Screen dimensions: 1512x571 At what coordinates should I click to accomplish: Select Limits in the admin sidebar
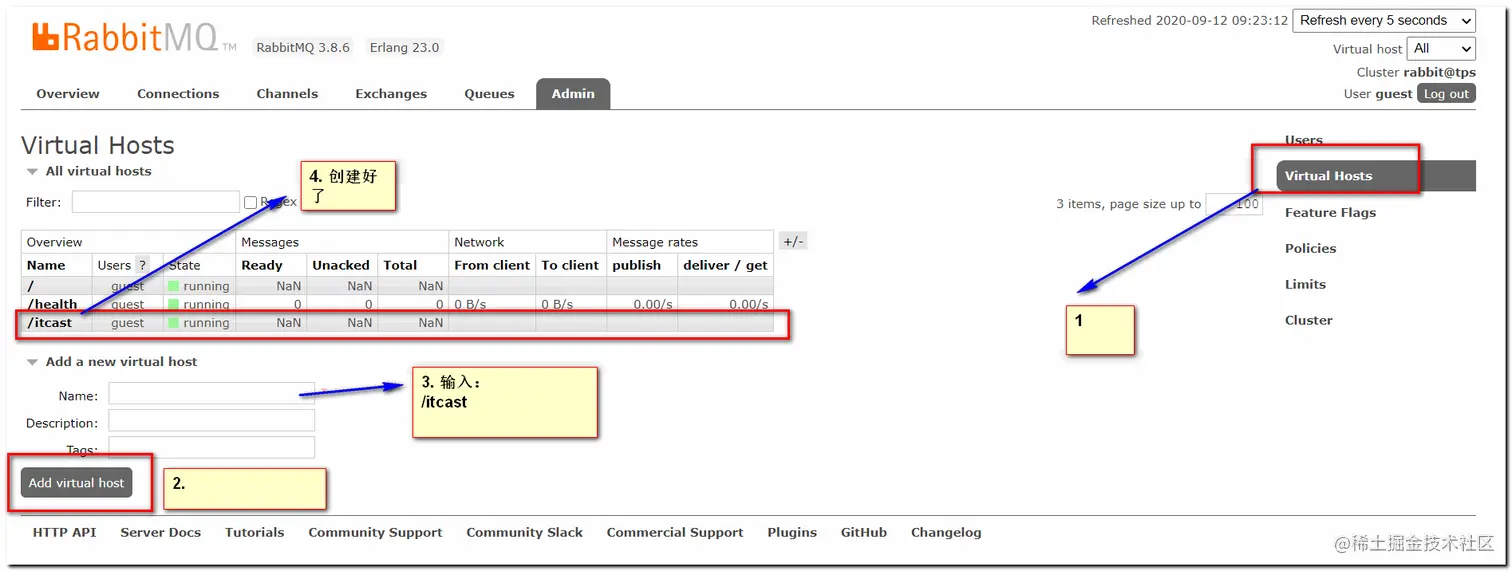pos(1305,284)
